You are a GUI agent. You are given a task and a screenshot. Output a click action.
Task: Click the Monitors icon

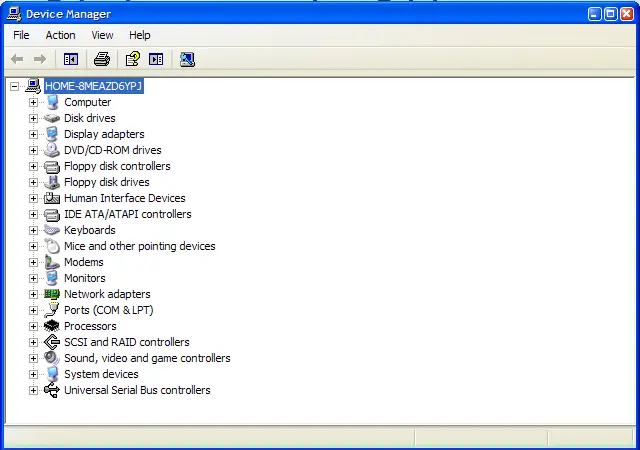52,278
